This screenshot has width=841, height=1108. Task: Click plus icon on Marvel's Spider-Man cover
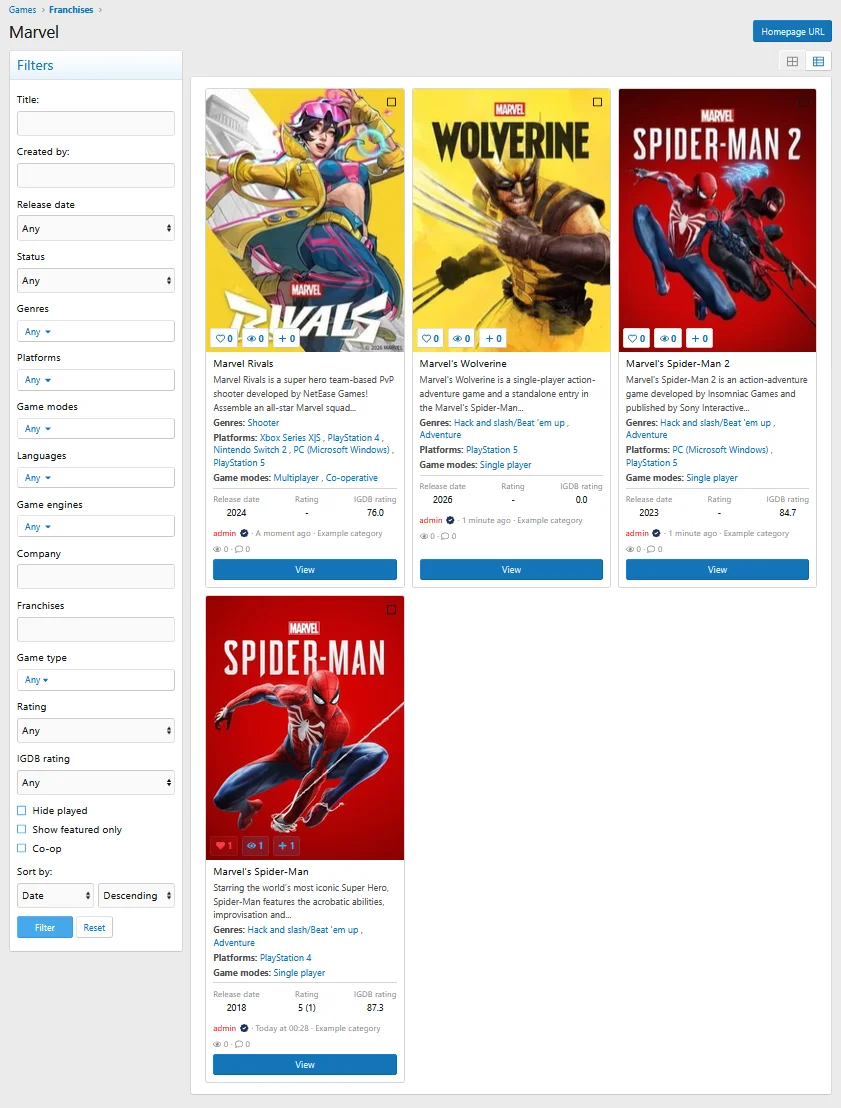coord(286,845)
